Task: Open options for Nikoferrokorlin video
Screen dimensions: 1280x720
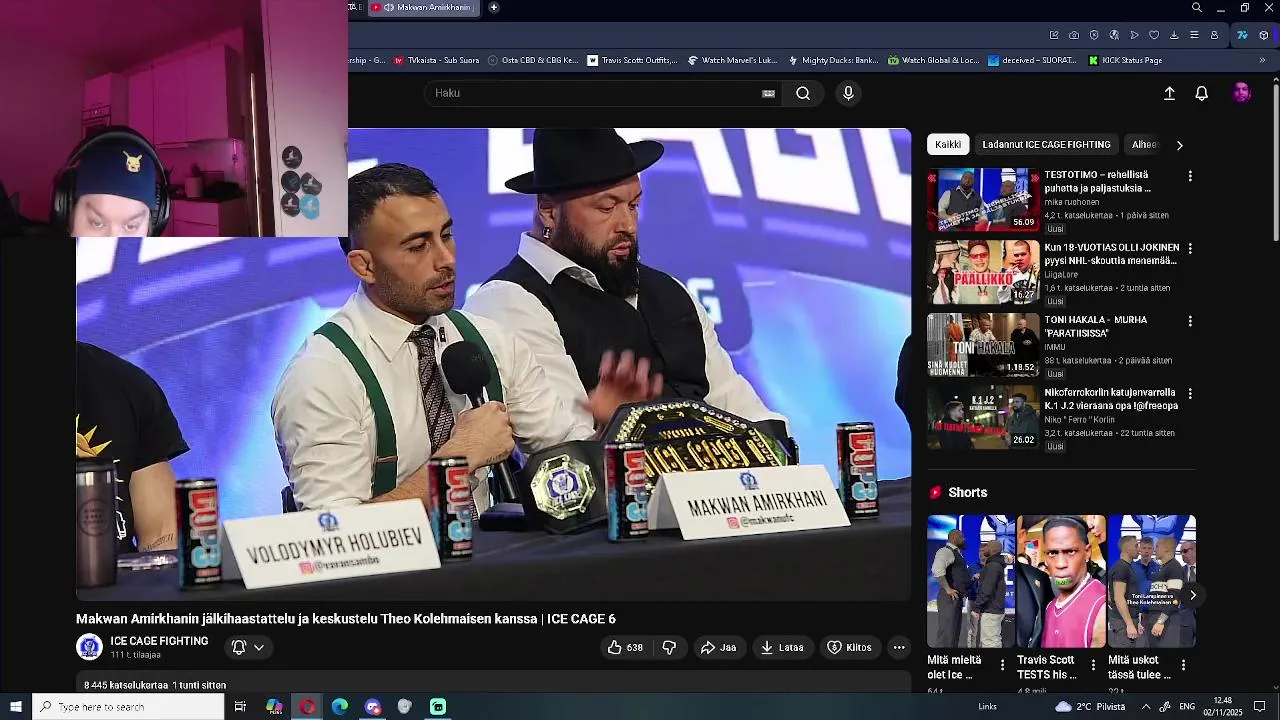Action: pyautogui.click(x=1190, y=394)
